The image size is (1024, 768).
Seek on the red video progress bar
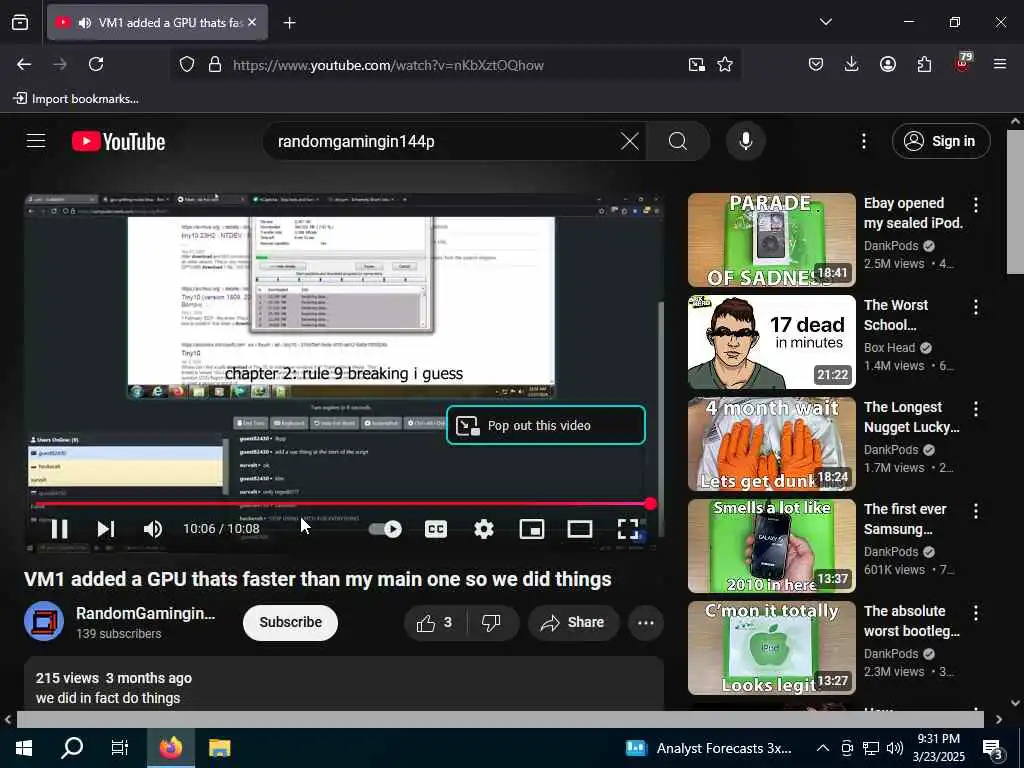coord(343,504)
